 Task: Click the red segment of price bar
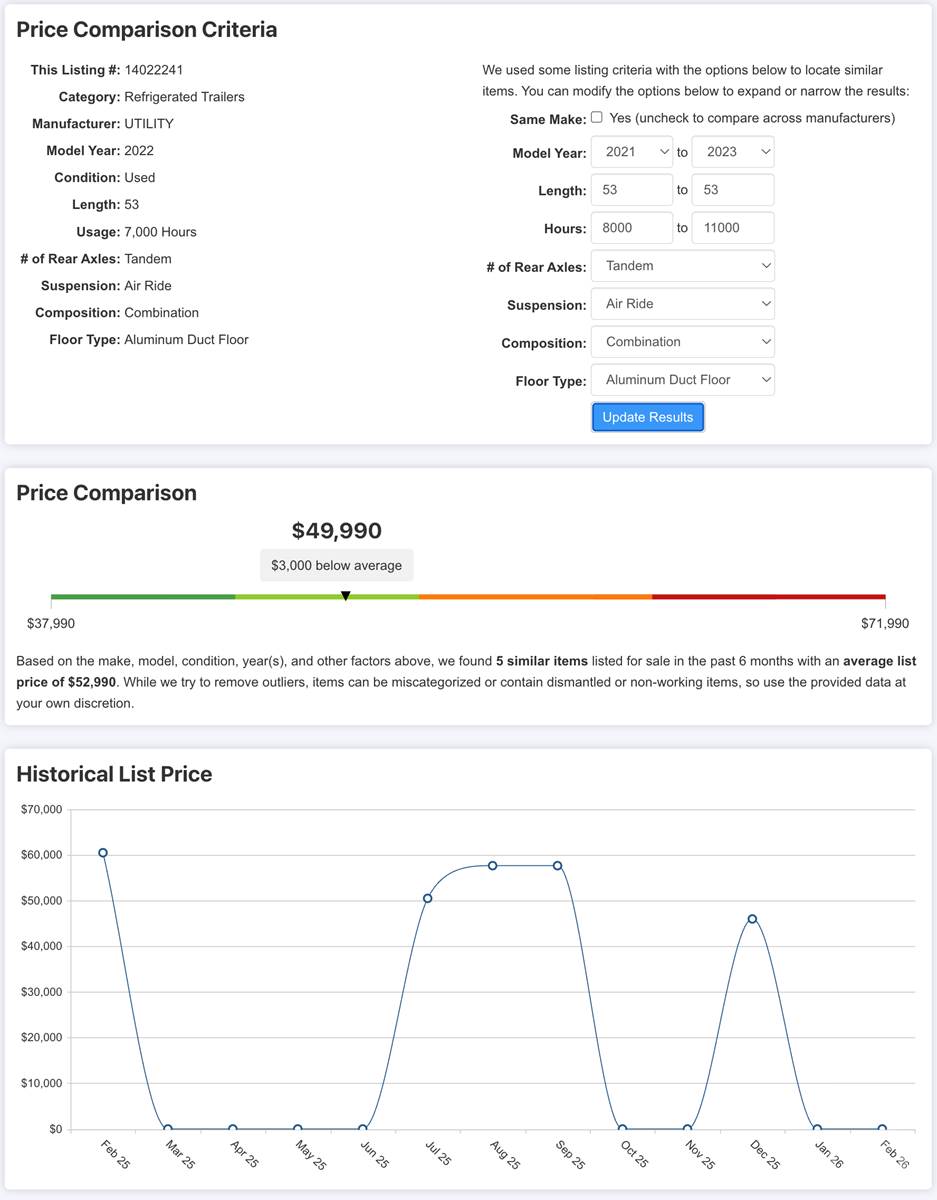click(x=768, y=597)
